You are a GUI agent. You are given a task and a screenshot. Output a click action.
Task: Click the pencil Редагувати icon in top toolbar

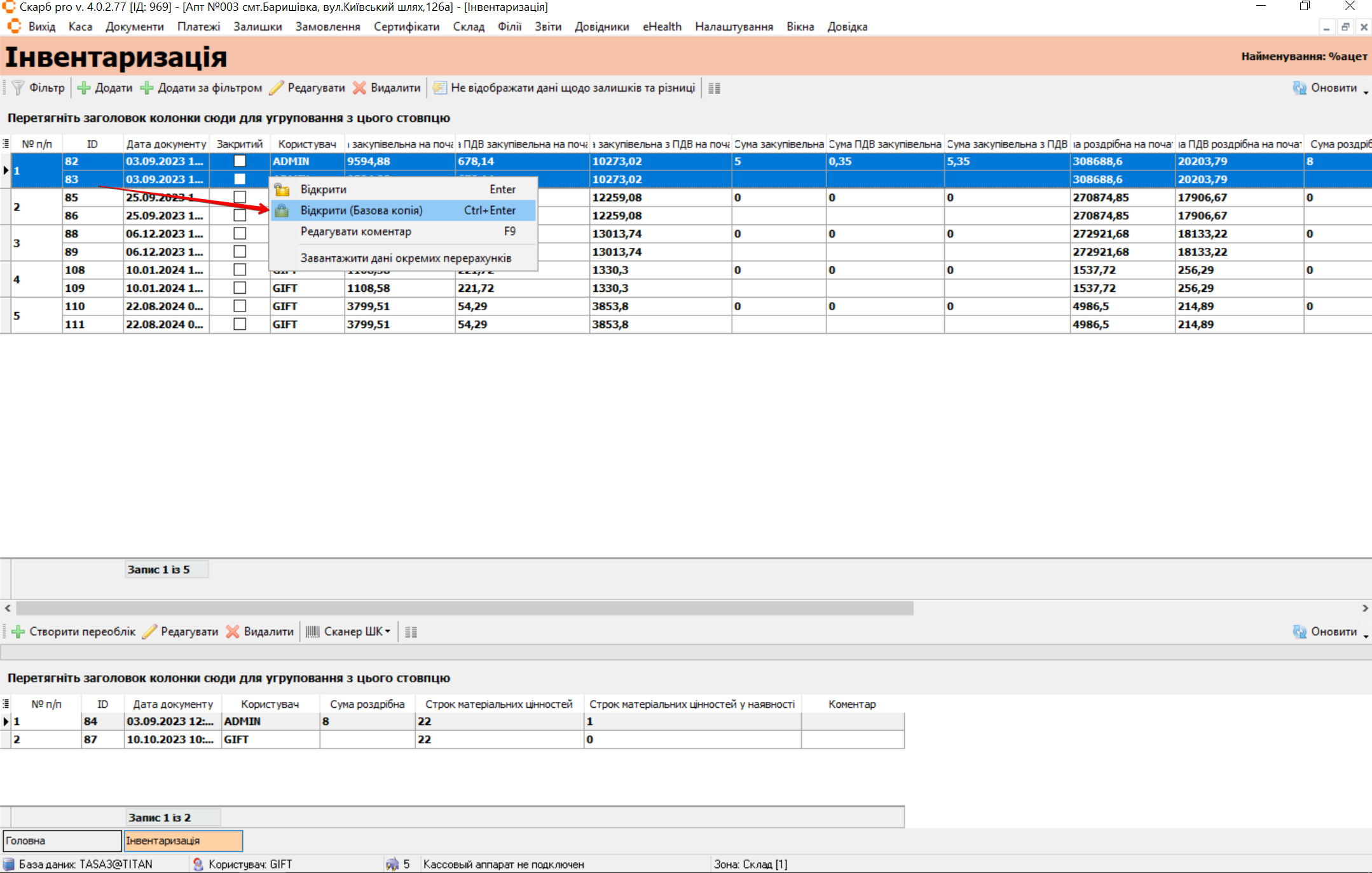(276, 88)
